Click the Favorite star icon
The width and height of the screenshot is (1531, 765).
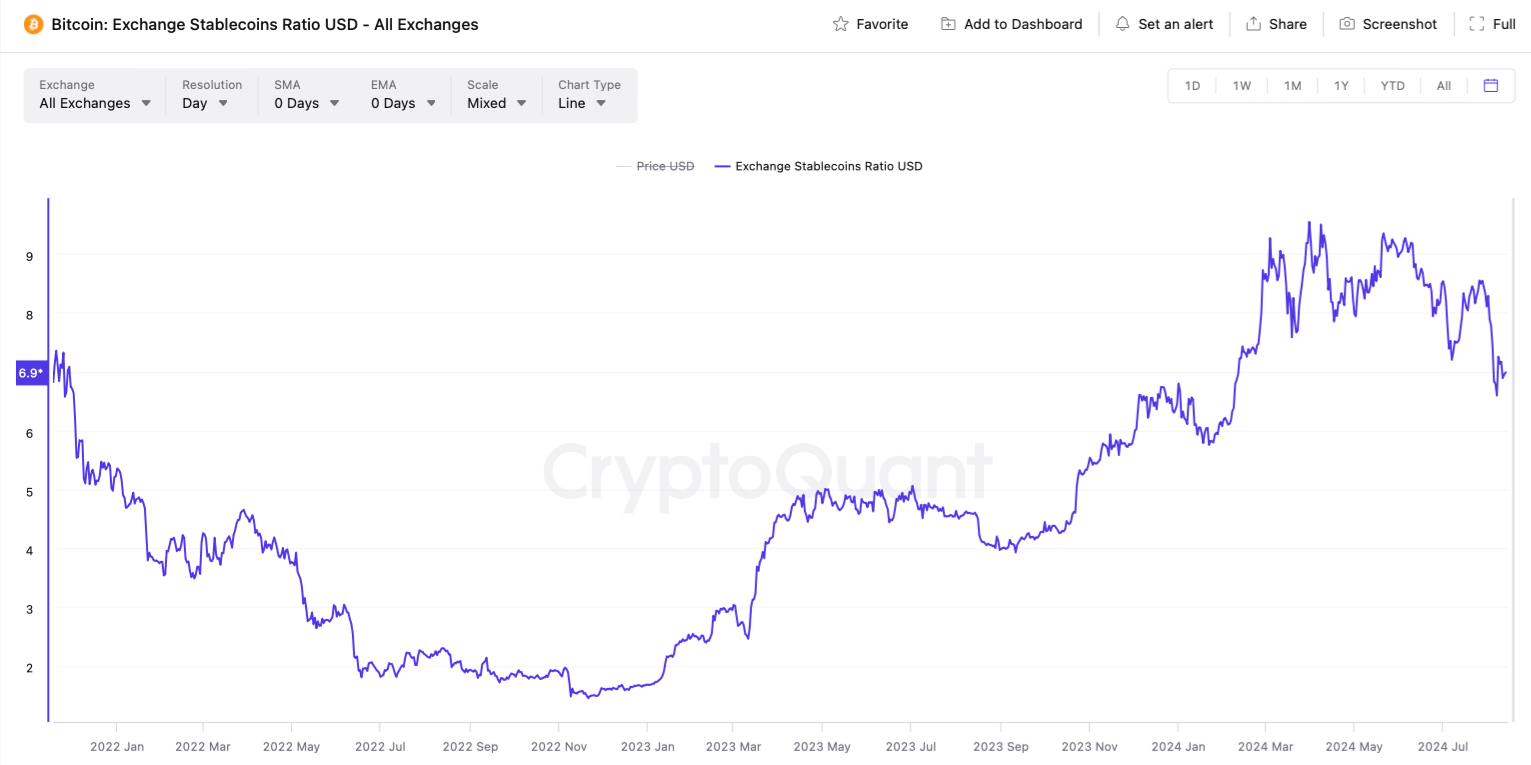tap(841, 24)
